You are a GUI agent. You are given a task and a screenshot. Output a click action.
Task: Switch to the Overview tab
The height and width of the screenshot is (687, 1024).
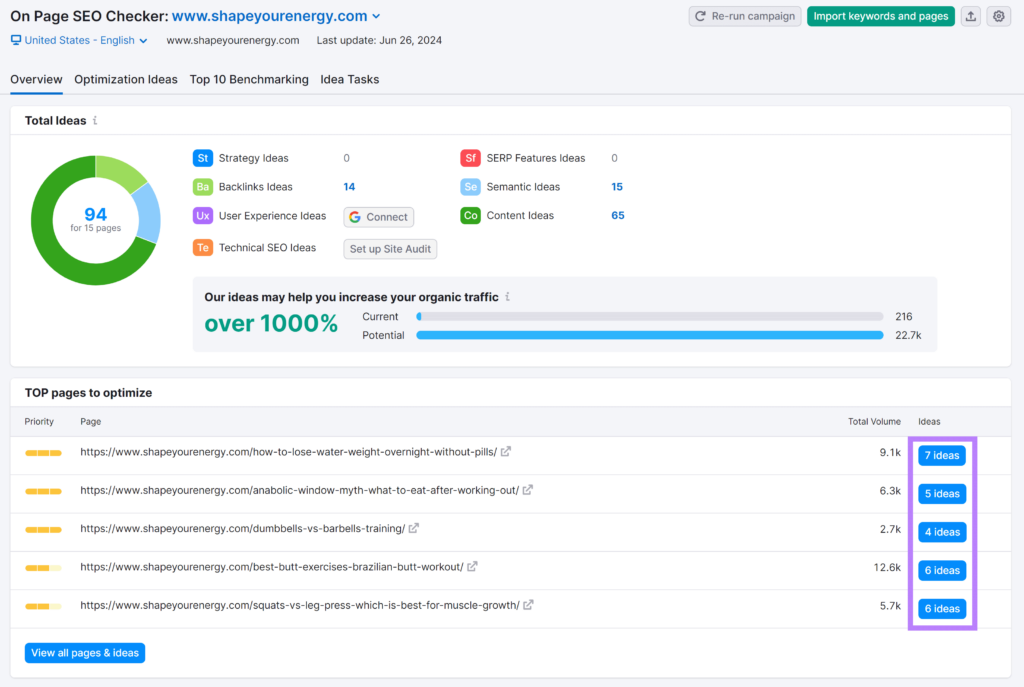point(36,80)
